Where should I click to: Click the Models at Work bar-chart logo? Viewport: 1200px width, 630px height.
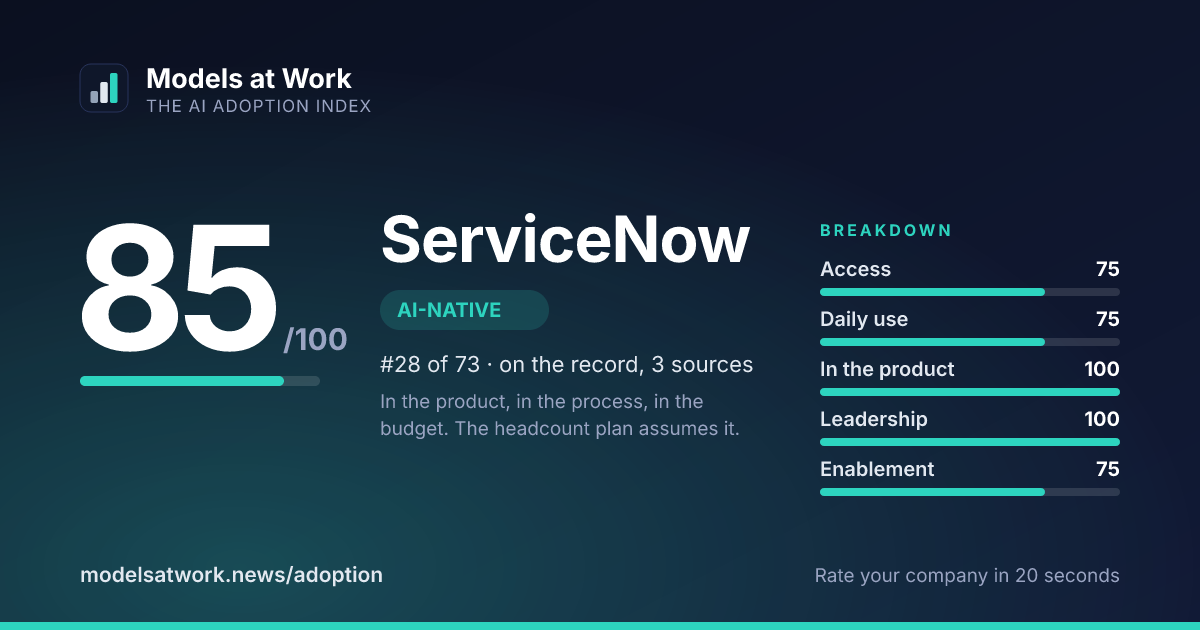pos(104,88)
